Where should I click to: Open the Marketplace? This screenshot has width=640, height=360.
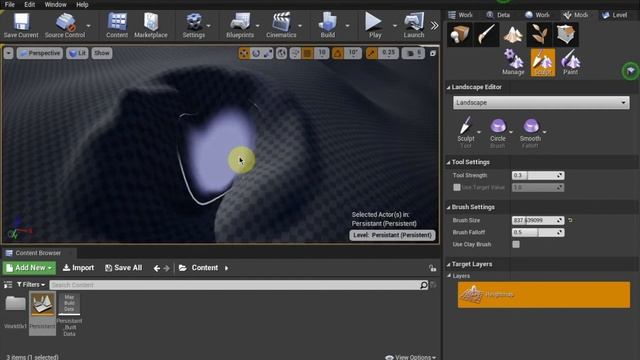point(151,25)
